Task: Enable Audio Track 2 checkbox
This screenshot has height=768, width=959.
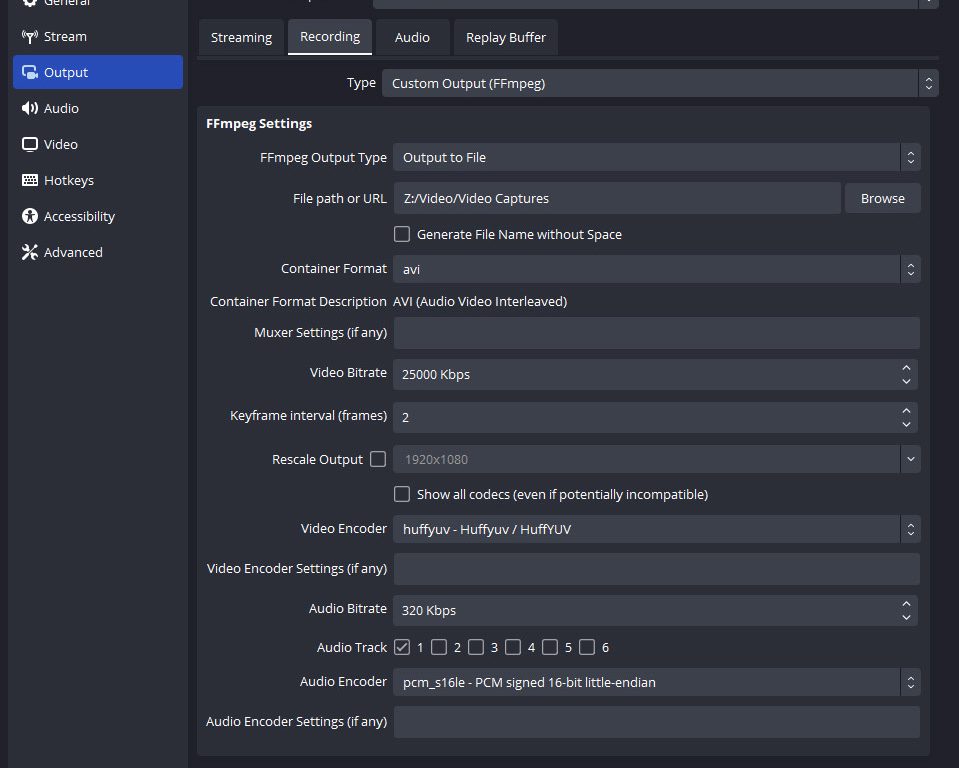Action: pyautogui.click(x=439, y=647)
